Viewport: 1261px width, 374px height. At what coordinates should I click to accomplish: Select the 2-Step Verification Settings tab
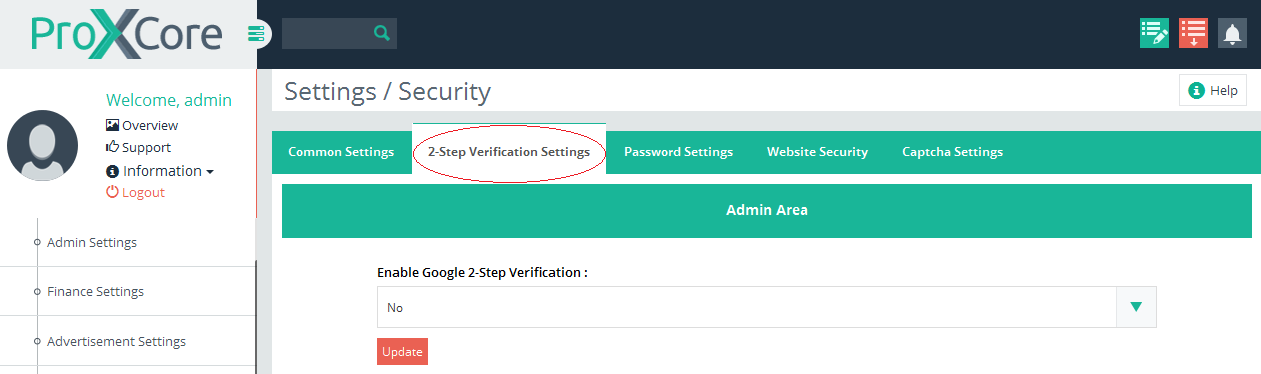(509, 152)
